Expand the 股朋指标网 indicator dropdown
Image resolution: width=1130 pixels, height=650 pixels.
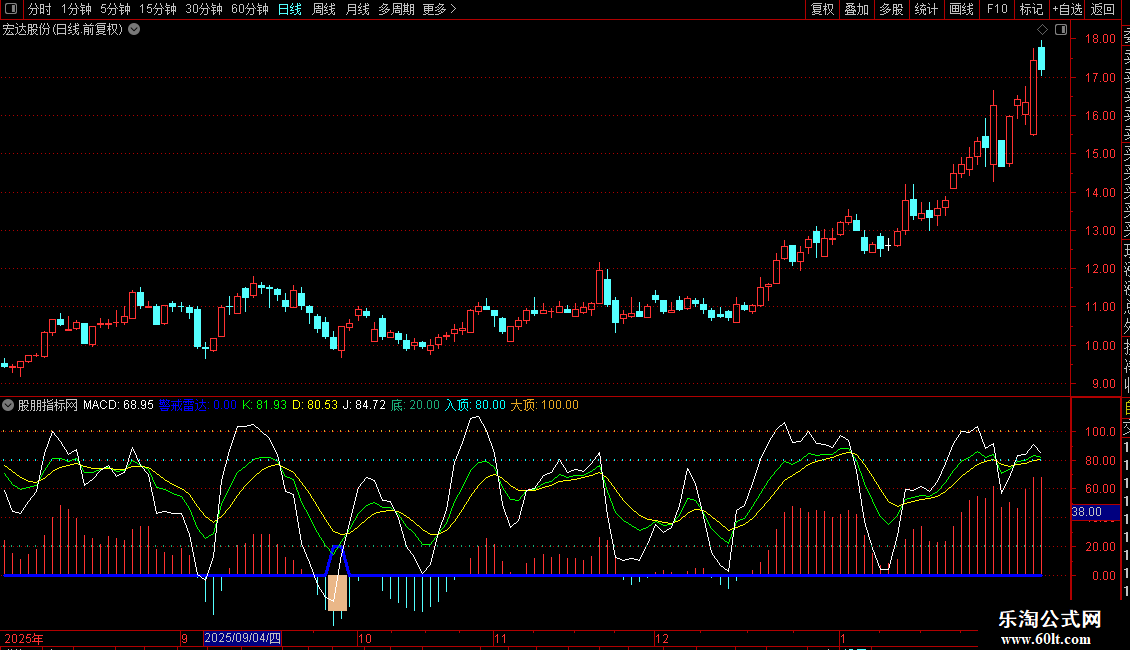(9, 405)
